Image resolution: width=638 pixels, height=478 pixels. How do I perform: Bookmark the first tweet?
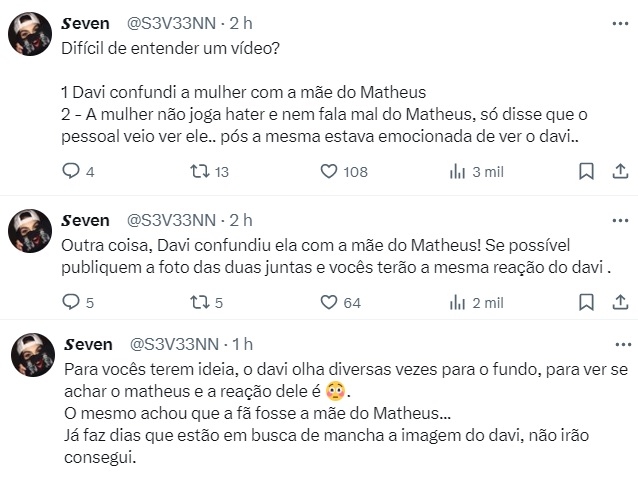click(587, 172)
